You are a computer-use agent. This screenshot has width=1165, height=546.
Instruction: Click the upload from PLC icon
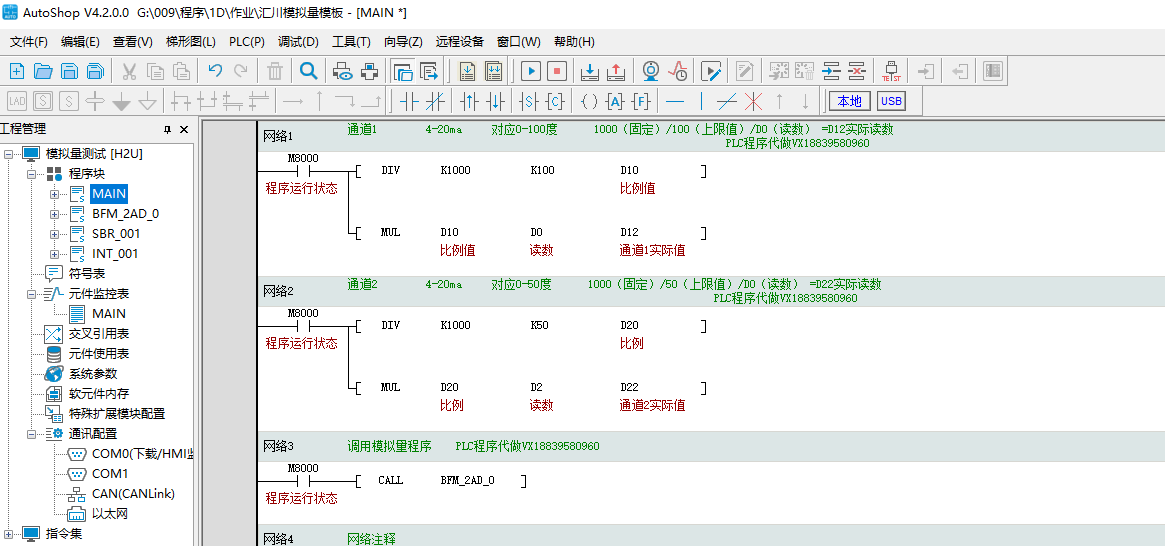[x=616, y=71]
